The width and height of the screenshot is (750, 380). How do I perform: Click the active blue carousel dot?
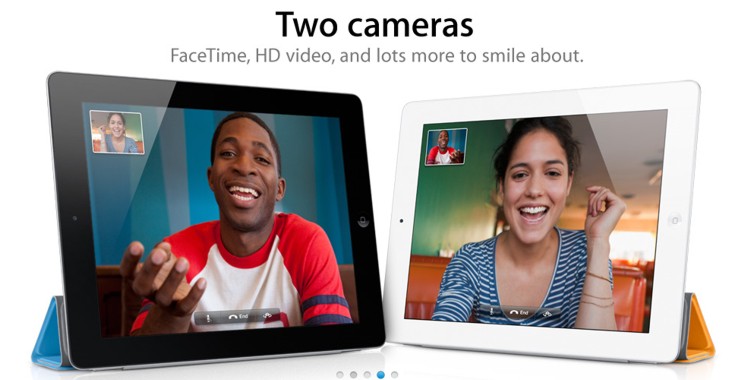pyautogui.click(x=381, y=374)
